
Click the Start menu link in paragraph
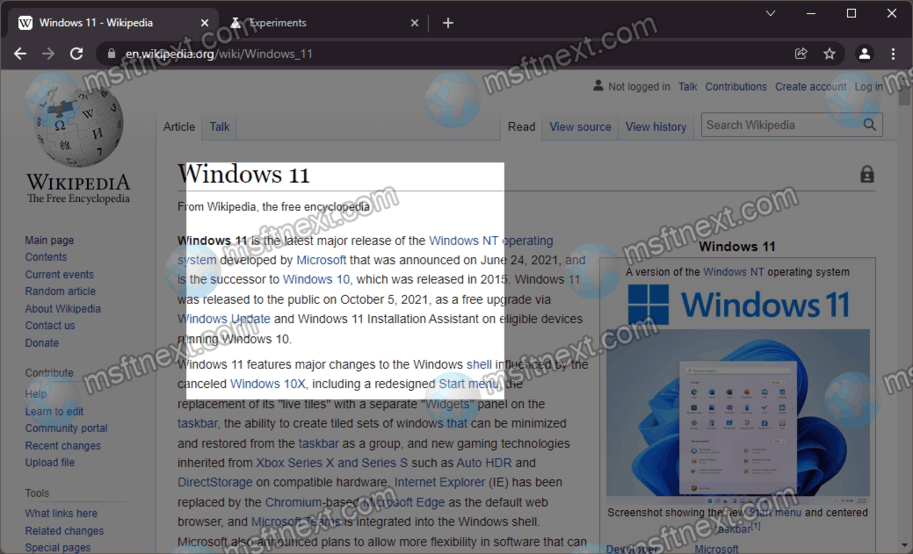[x=469, y=384]
